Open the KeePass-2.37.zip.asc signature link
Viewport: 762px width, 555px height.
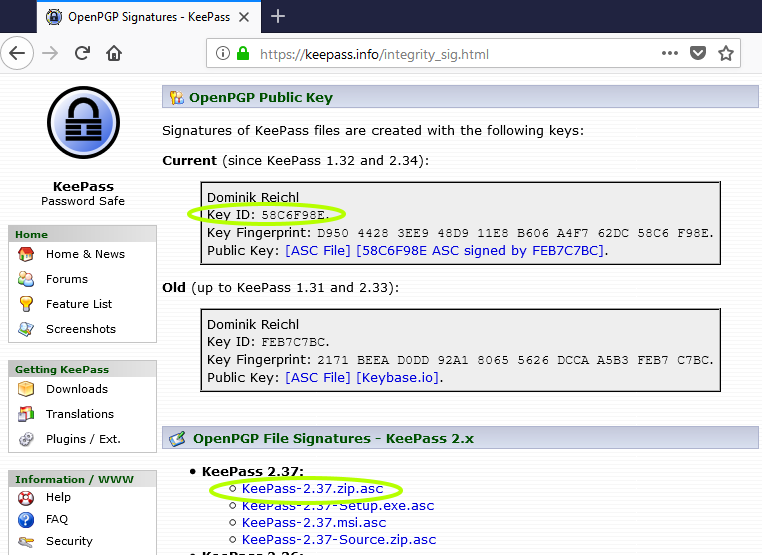pyautogui.click(x=312, y=489)
